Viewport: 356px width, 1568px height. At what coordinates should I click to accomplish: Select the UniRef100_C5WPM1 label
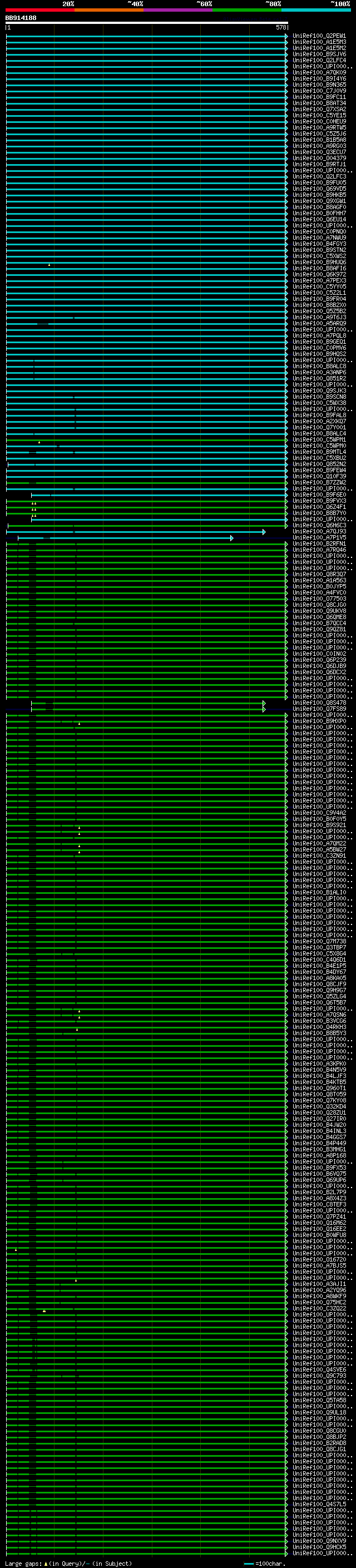(x=319, y=439)
